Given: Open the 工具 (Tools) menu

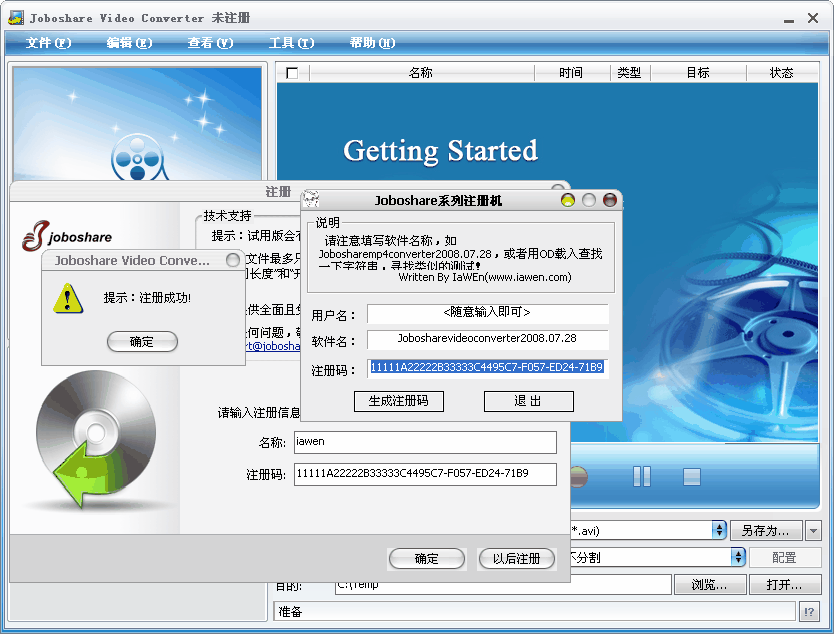Looking at the screenshot, I should coord(291,43).
